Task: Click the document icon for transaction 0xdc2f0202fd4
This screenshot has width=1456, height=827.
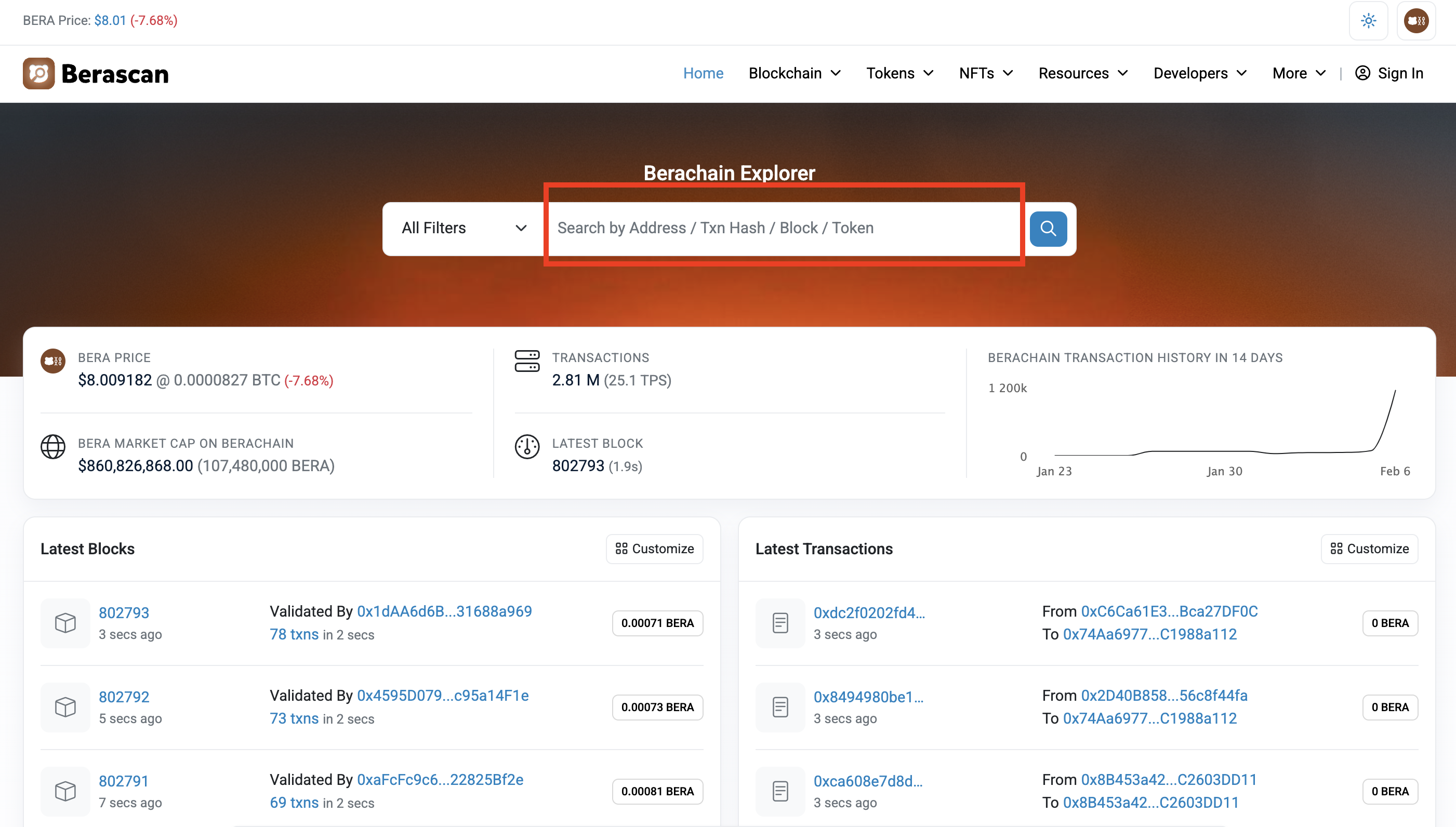Action: coord(780,622)
